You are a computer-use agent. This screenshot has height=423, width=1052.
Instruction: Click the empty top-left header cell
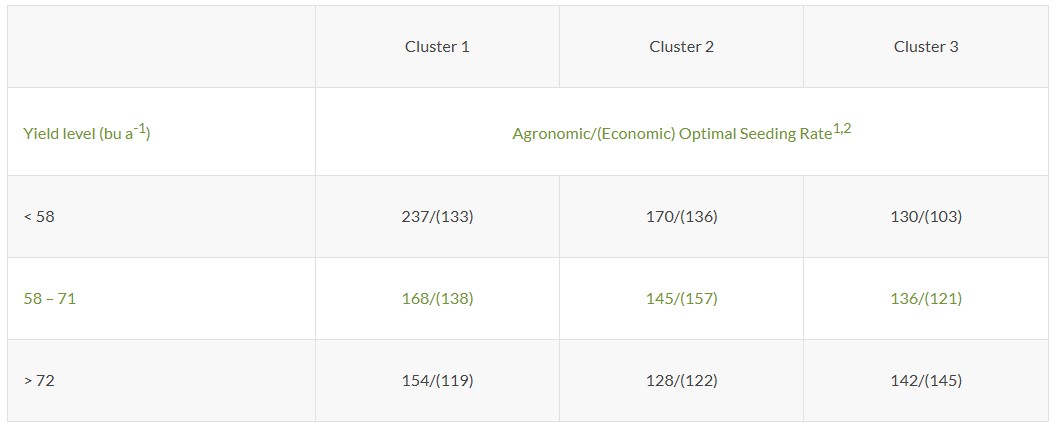click(161, 47)
